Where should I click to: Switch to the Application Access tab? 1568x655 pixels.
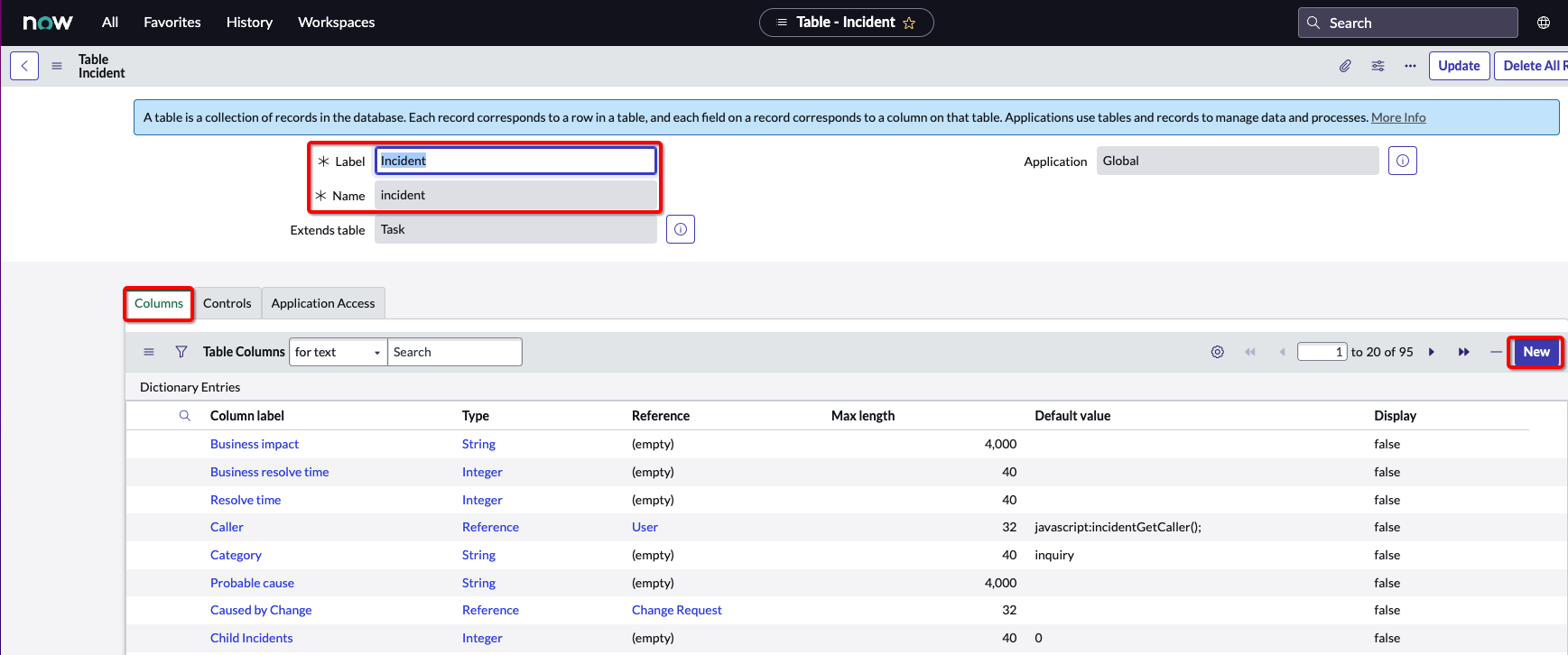[323, 303]
